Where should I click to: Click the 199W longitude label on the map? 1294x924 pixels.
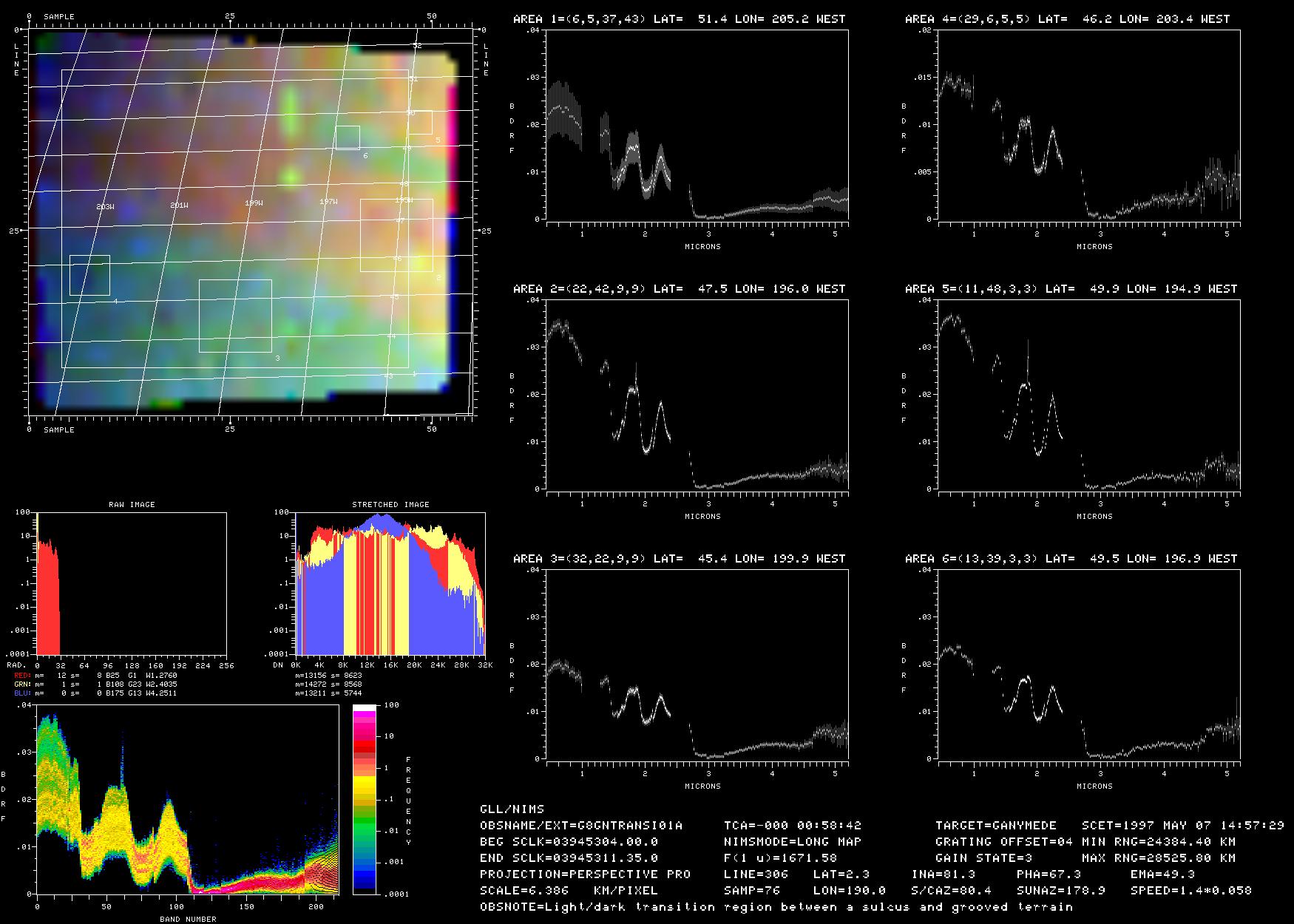[254, 203]
